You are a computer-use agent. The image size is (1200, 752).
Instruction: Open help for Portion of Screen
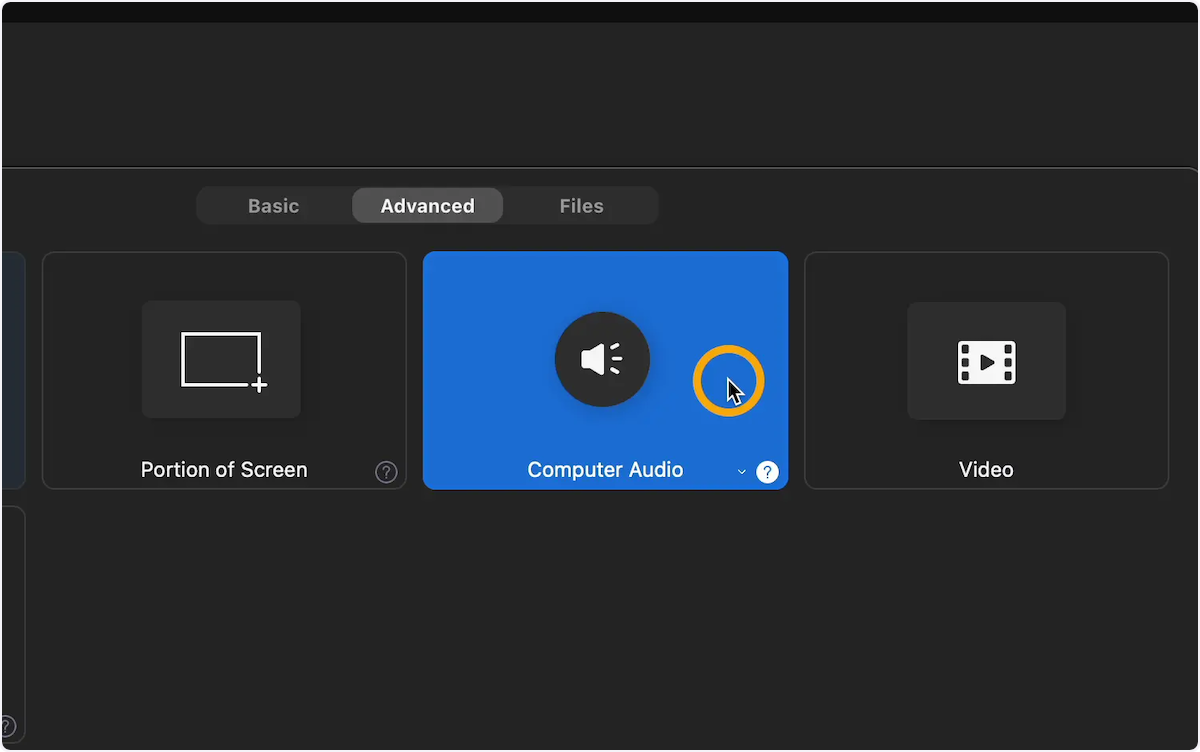click(x=386, y=472)
